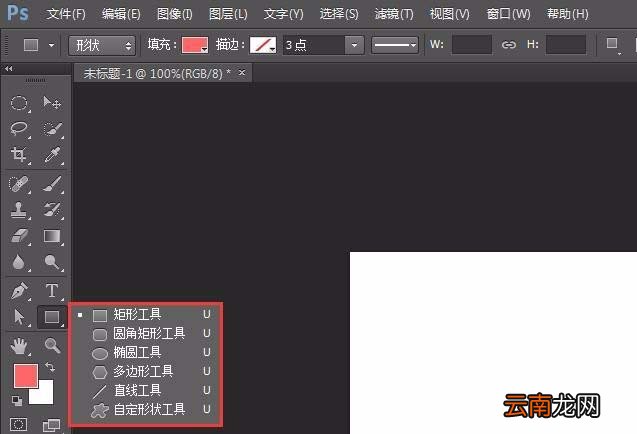Select the Blur tool
The image size is (637, 434).
point(19,262)
